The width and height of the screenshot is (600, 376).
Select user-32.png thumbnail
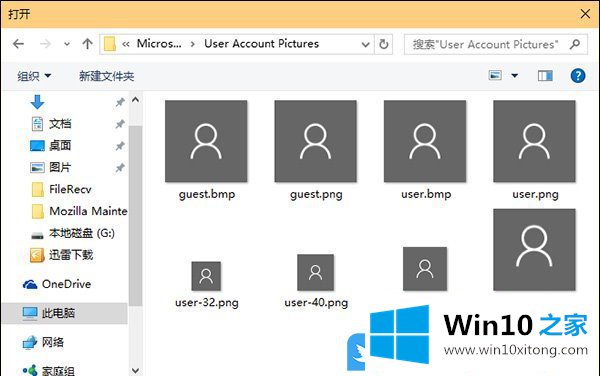point(206,276)
